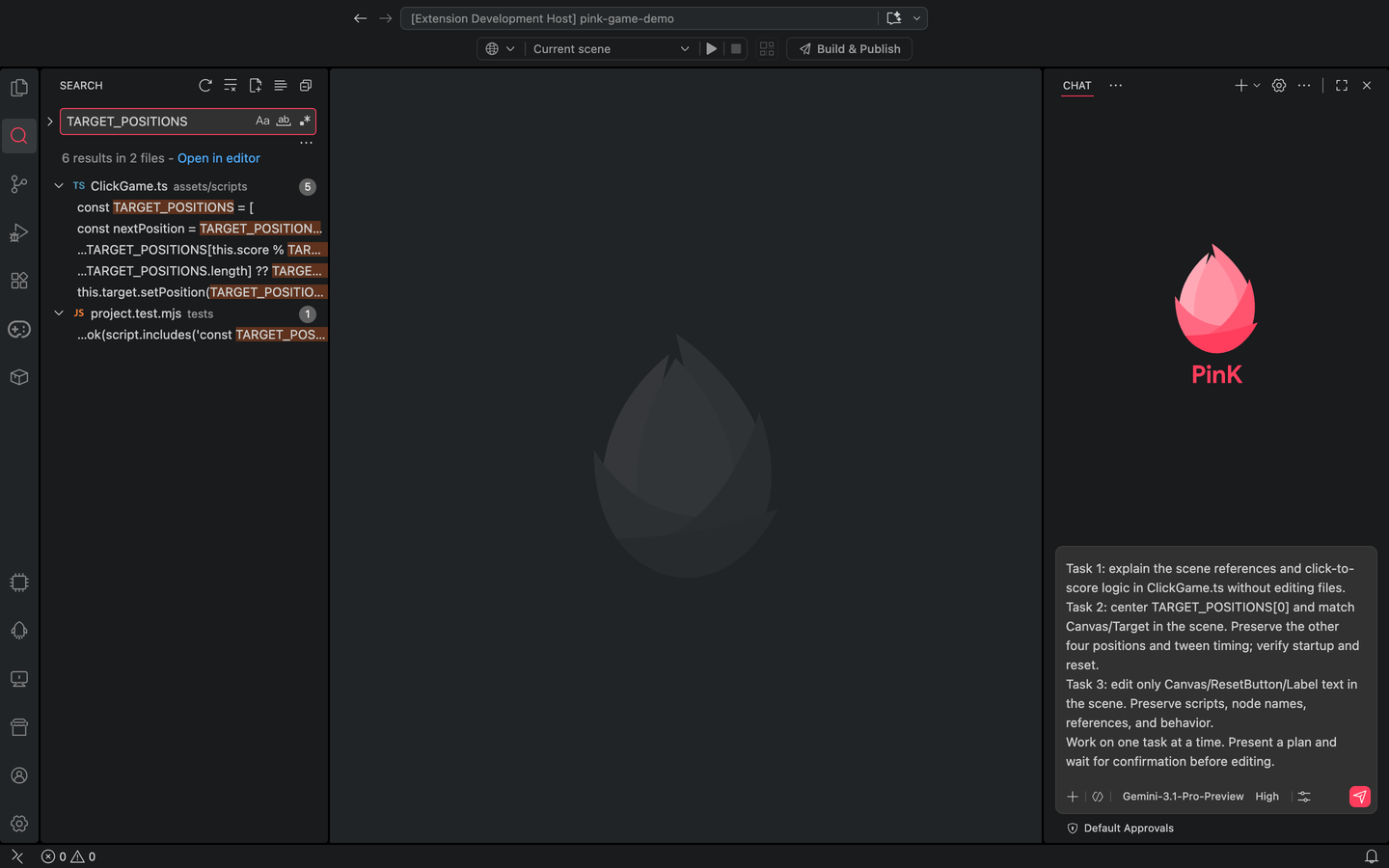Open the Manage gear in the activity bar

click(19, 824)
